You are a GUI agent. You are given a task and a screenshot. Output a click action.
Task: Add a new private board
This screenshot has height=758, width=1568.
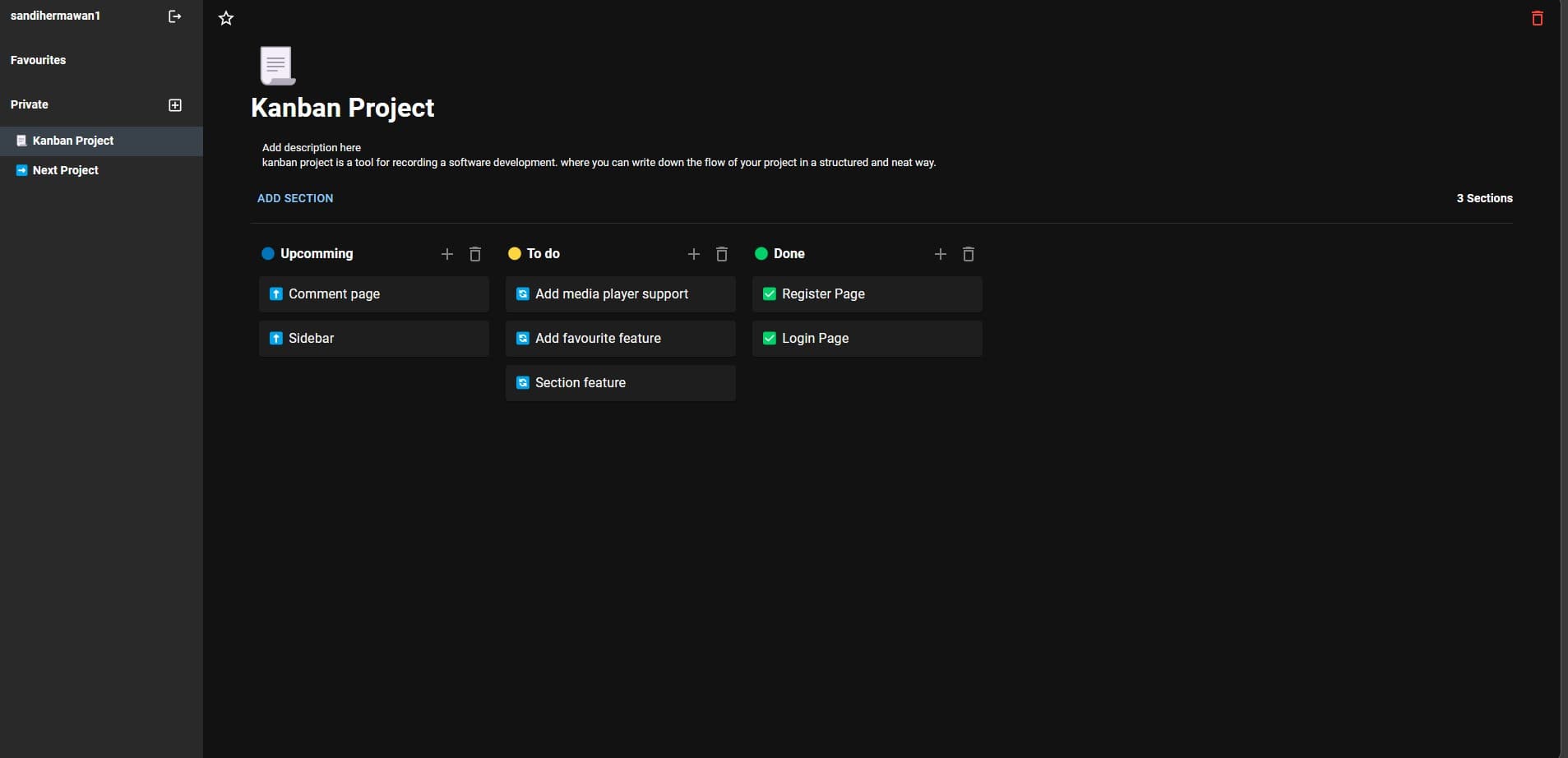(175, 105)
